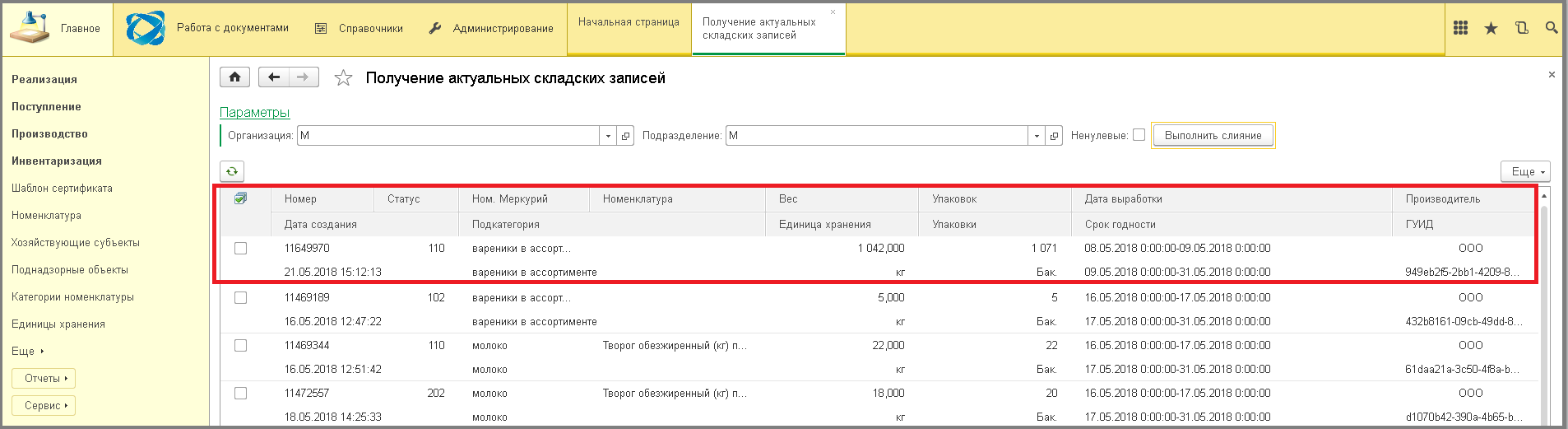Open the functions menu grid icon
This screenshot has height=429, width=1568.
click(1460, 28)
